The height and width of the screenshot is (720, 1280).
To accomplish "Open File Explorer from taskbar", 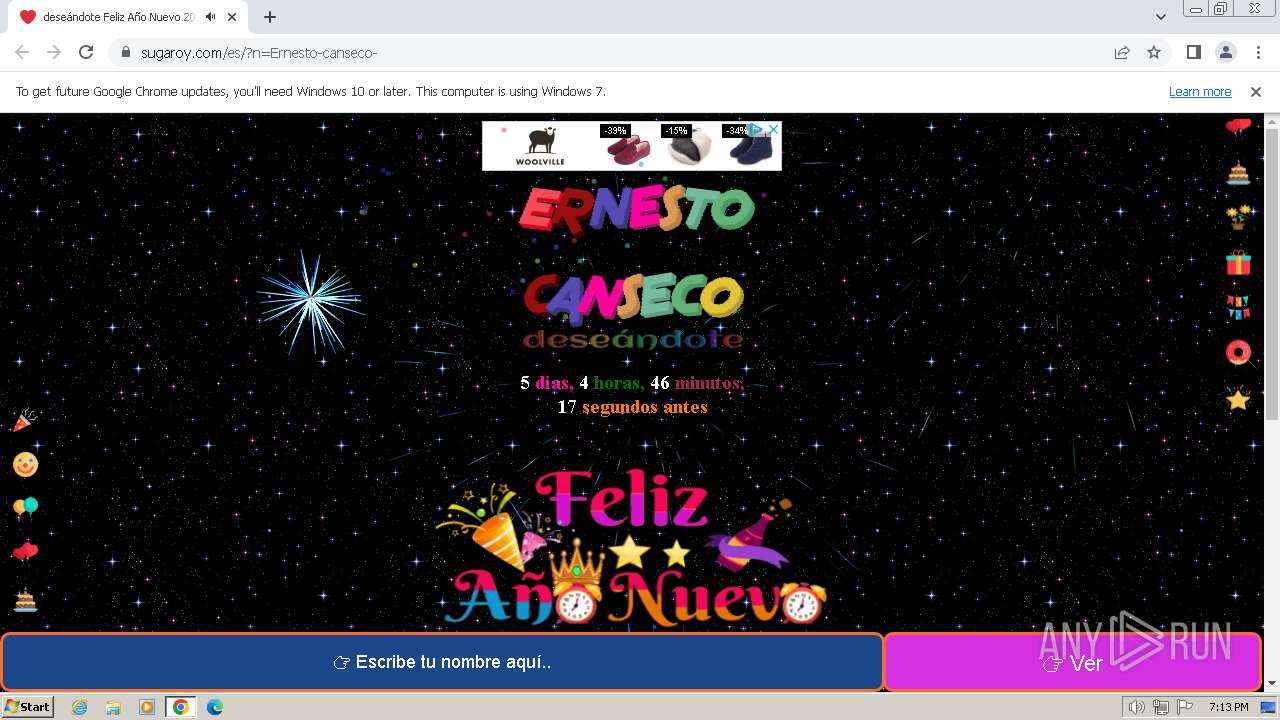I will click(x=113, y=707).
